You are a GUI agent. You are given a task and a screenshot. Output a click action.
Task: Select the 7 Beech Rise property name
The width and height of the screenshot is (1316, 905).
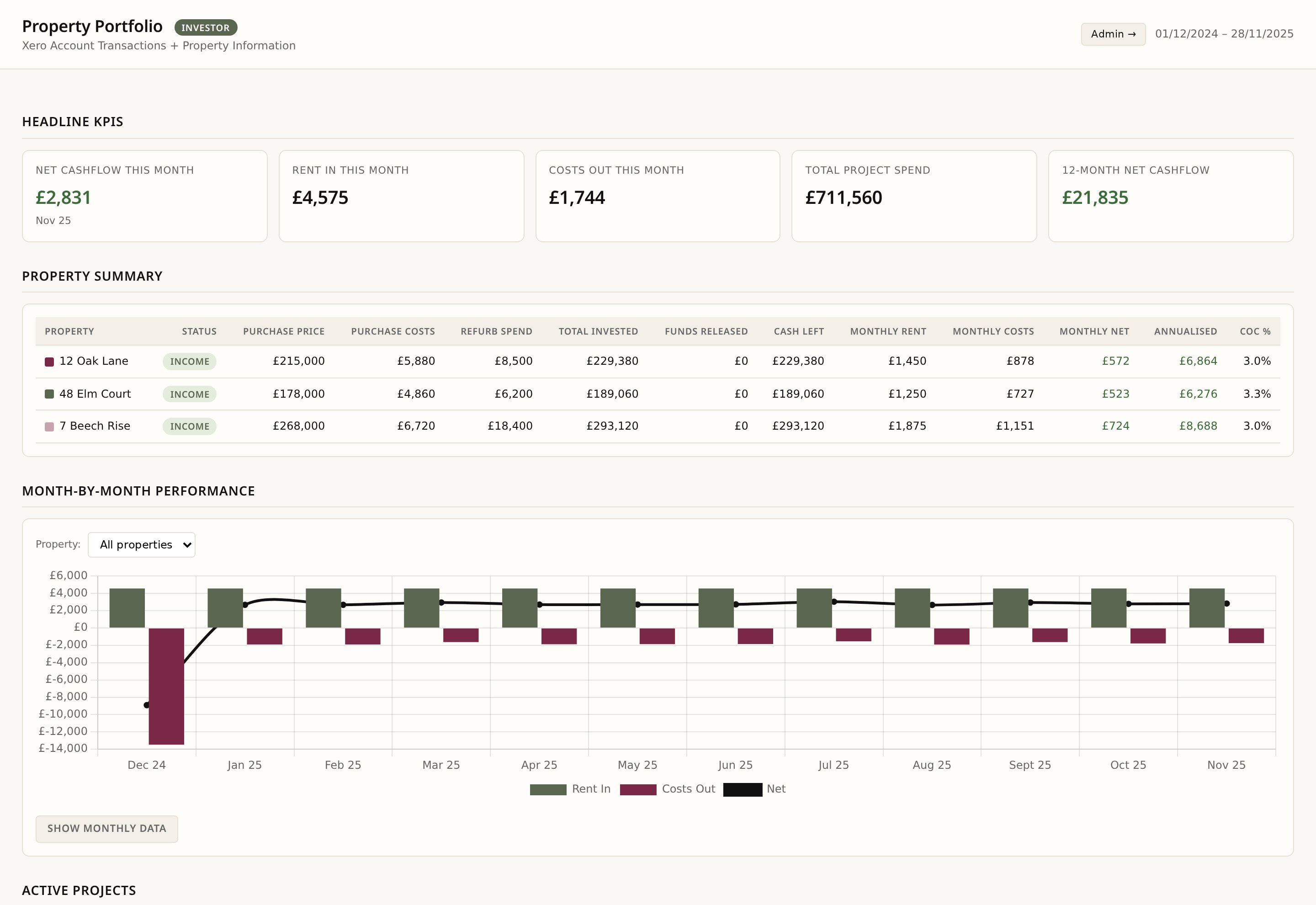pyautogui.click(x=95, y=426)
